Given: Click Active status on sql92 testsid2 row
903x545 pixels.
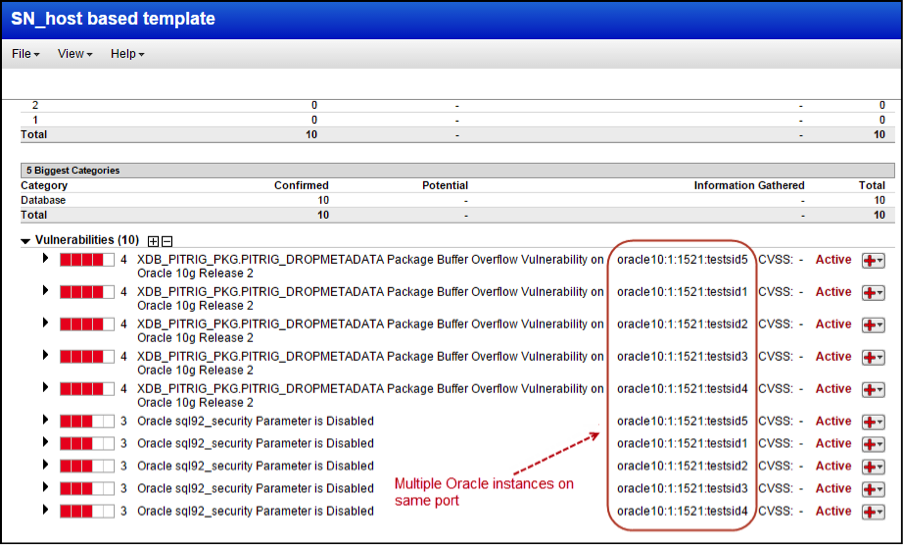Looking at the screenshot, I should (x=833, y=465).
